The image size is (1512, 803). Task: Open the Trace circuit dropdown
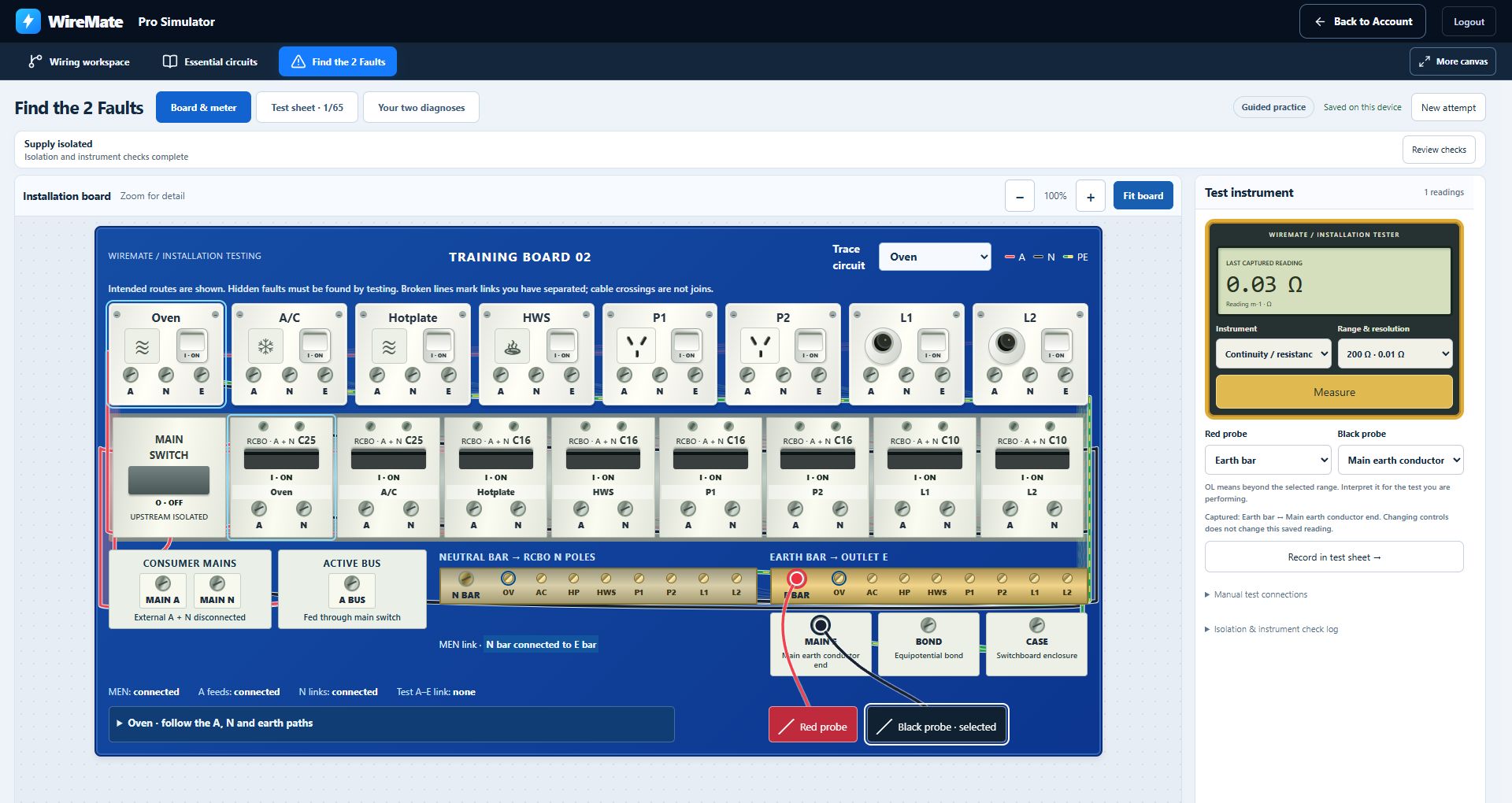point(935,257)
